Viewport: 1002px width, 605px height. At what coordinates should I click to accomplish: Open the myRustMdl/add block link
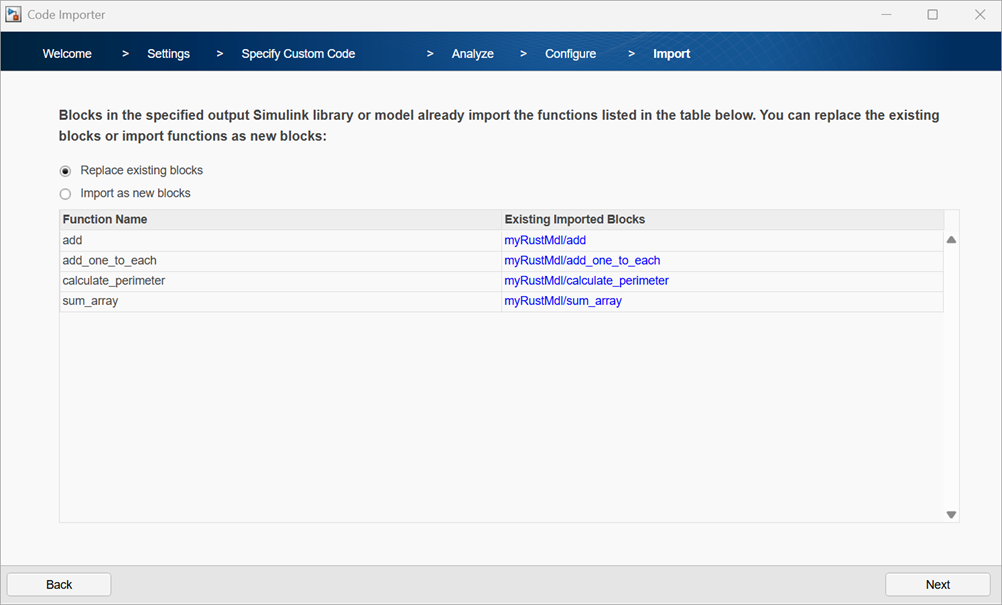click(545, 240)
